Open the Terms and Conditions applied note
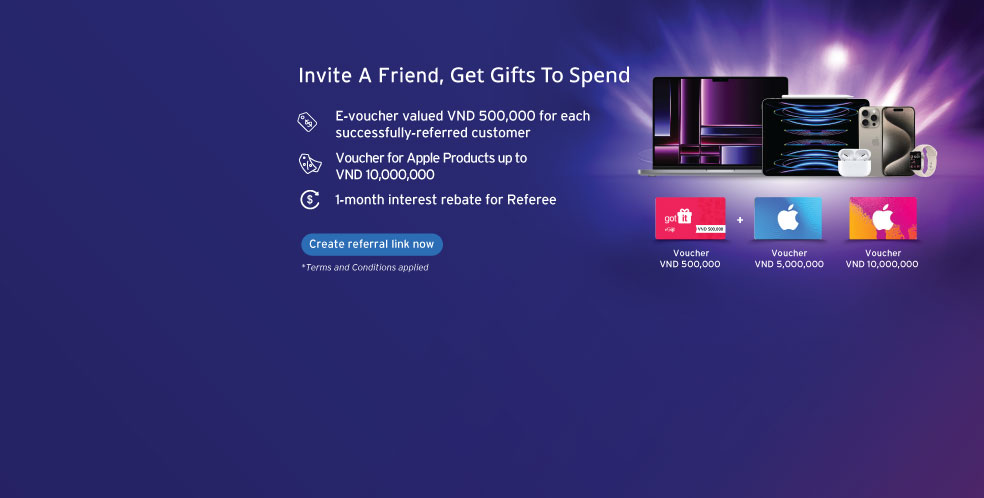 365,267
